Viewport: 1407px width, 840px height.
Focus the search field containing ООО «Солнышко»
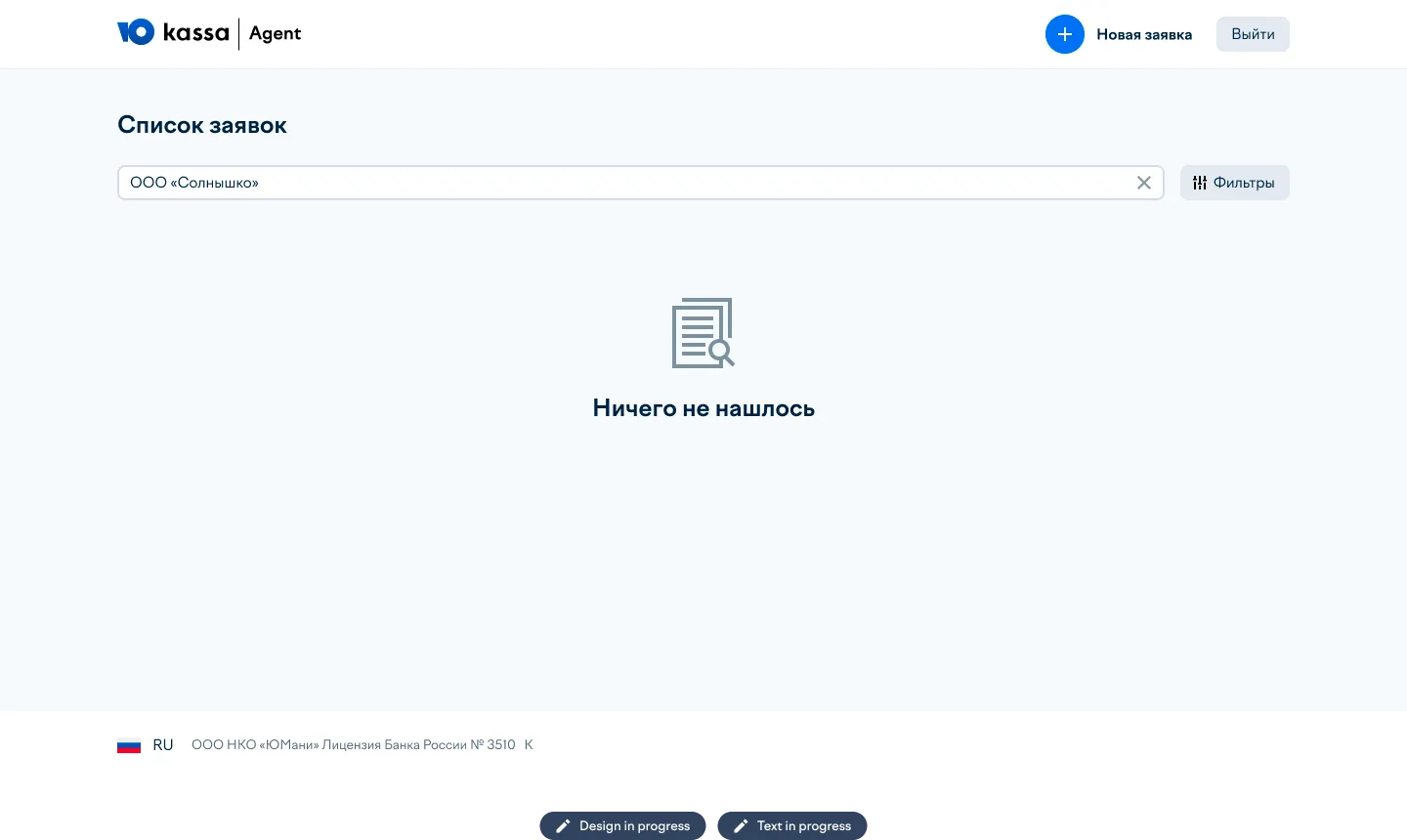click(x=625, y=183)
